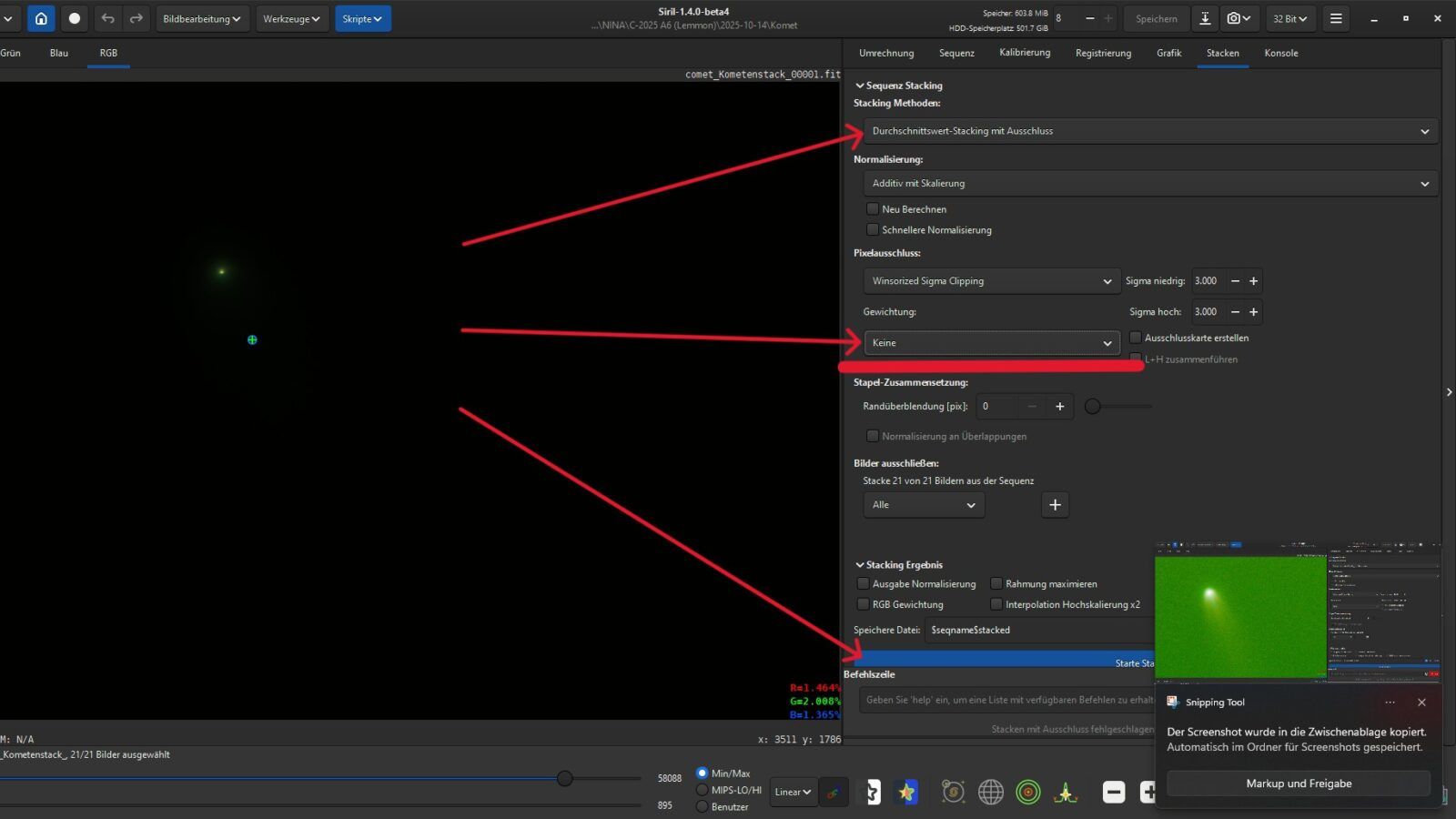Select the MIPS-LO/HI radio button
The height and width of the screenshot is (819, 1456).
coord(702,790)
